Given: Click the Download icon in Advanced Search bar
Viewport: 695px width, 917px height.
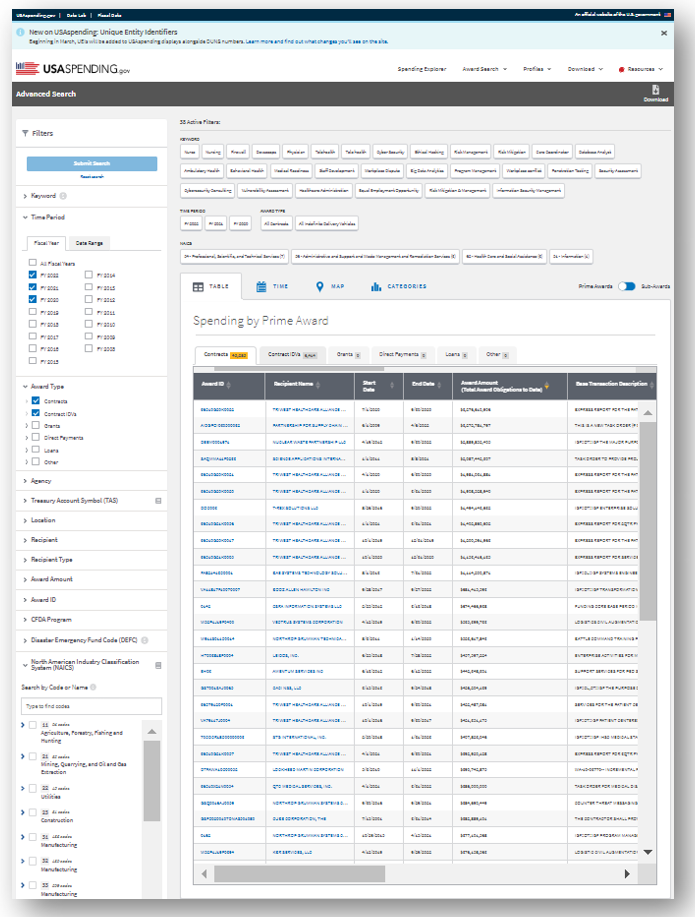Looking at the screenshot, I should pos(656,90).
